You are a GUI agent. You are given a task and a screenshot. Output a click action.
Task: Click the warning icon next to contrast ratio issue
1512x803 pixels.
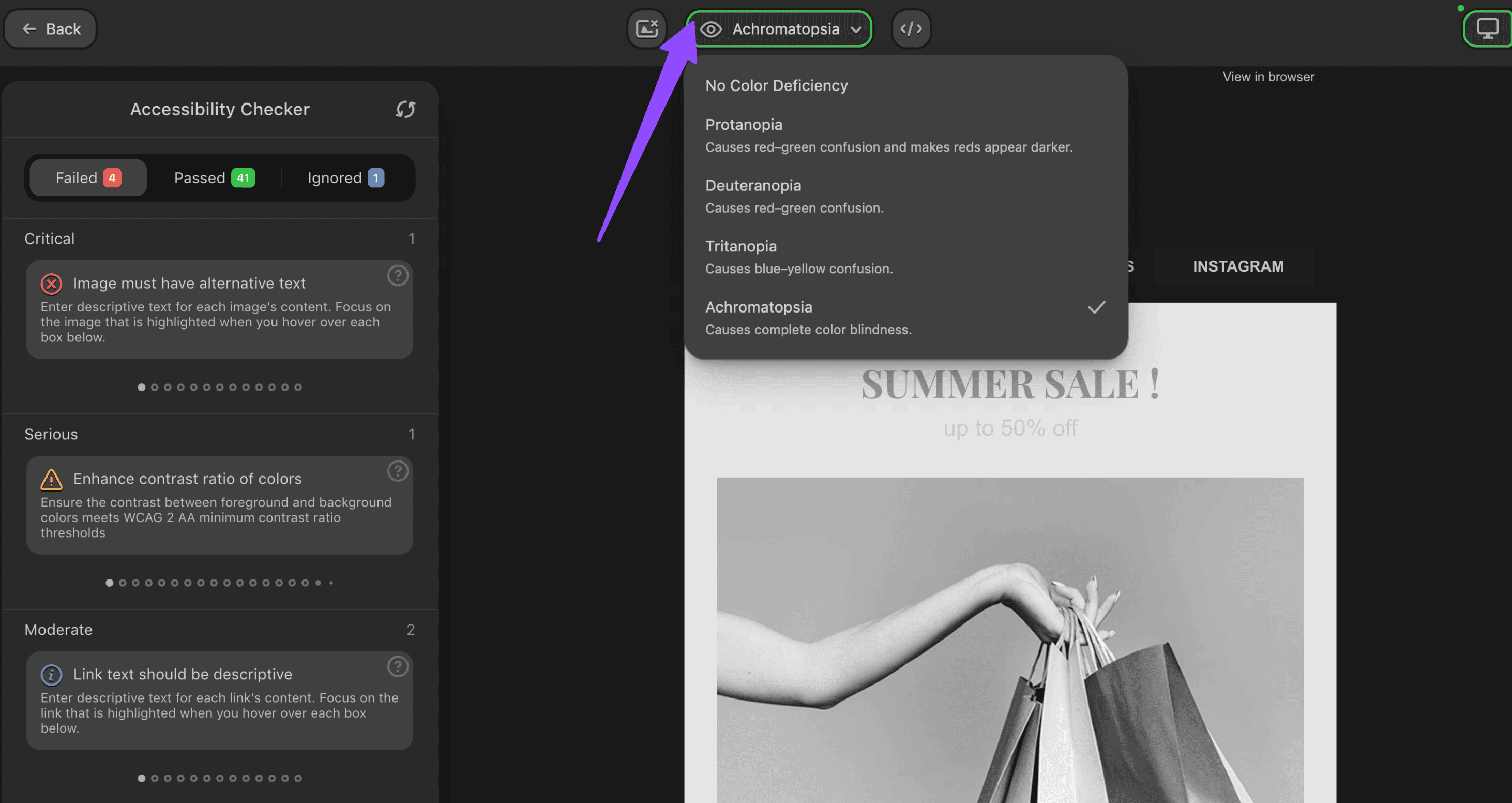51,479
